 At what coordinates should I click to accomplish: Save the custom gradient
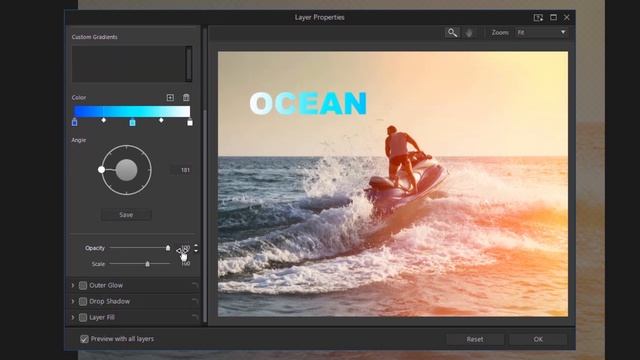126,215
